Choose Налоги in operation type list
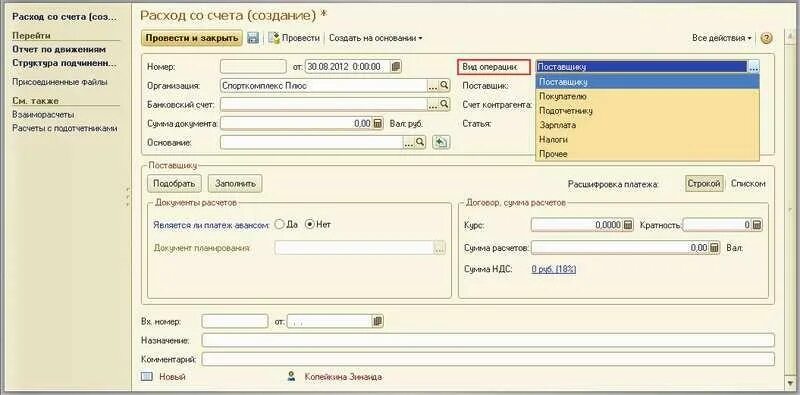 point(647,139)
